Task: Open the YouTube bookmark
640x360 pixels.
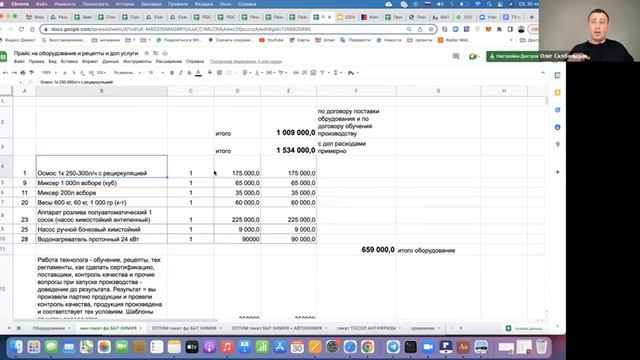Action: coord(271,40)
